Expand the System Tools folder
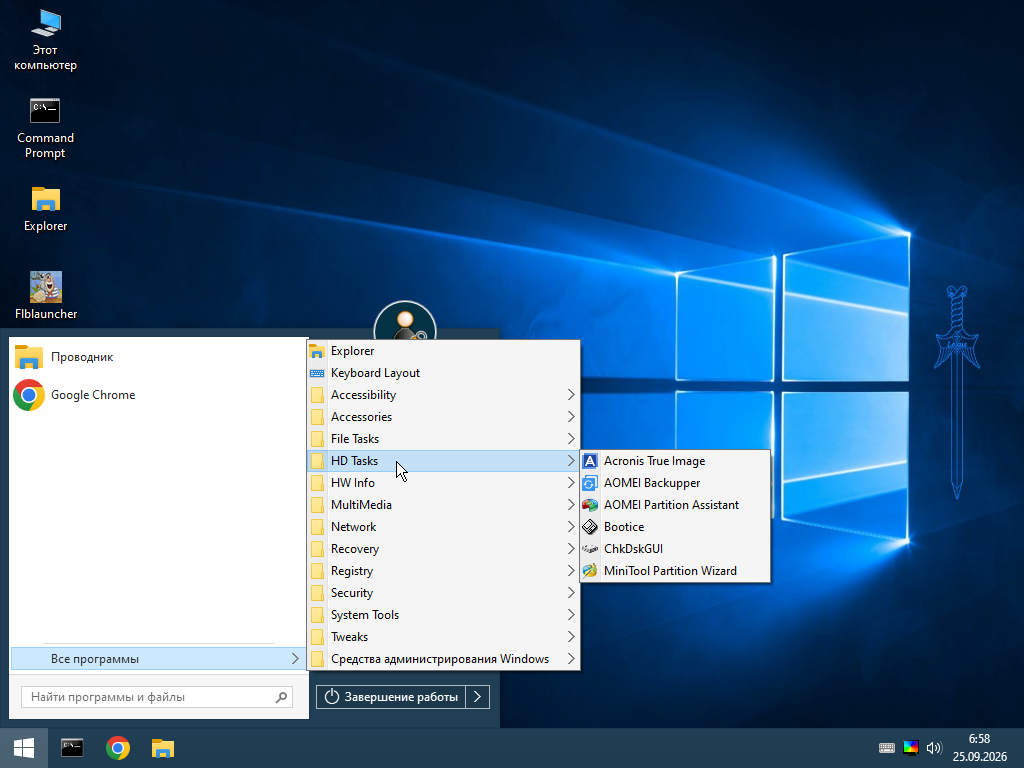The height and width of the screenshot is (768, 1024). [x=443, y=615]
